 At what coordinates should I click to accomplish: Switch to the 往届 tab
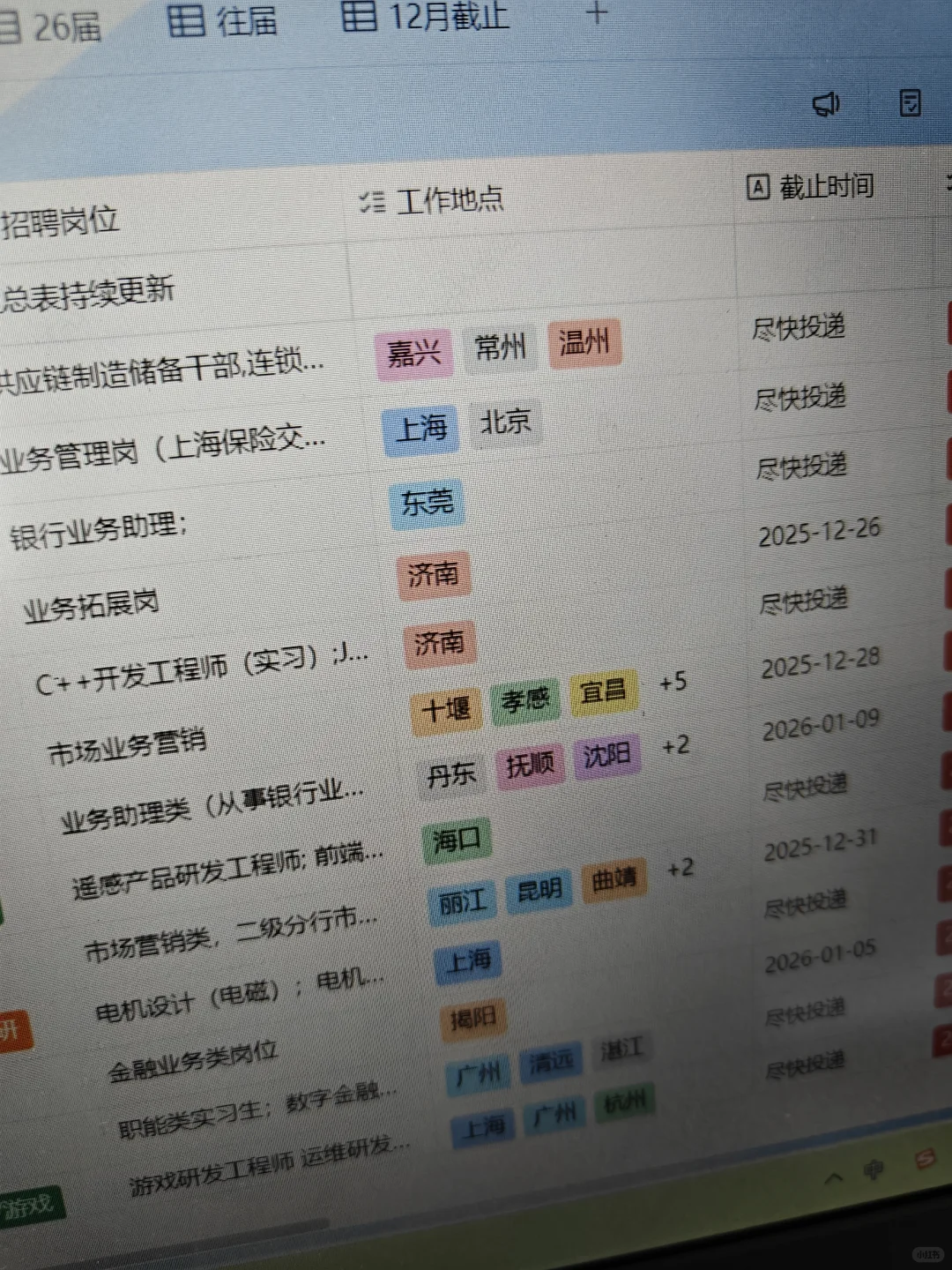pyautogui.click(x=243, y=21)
